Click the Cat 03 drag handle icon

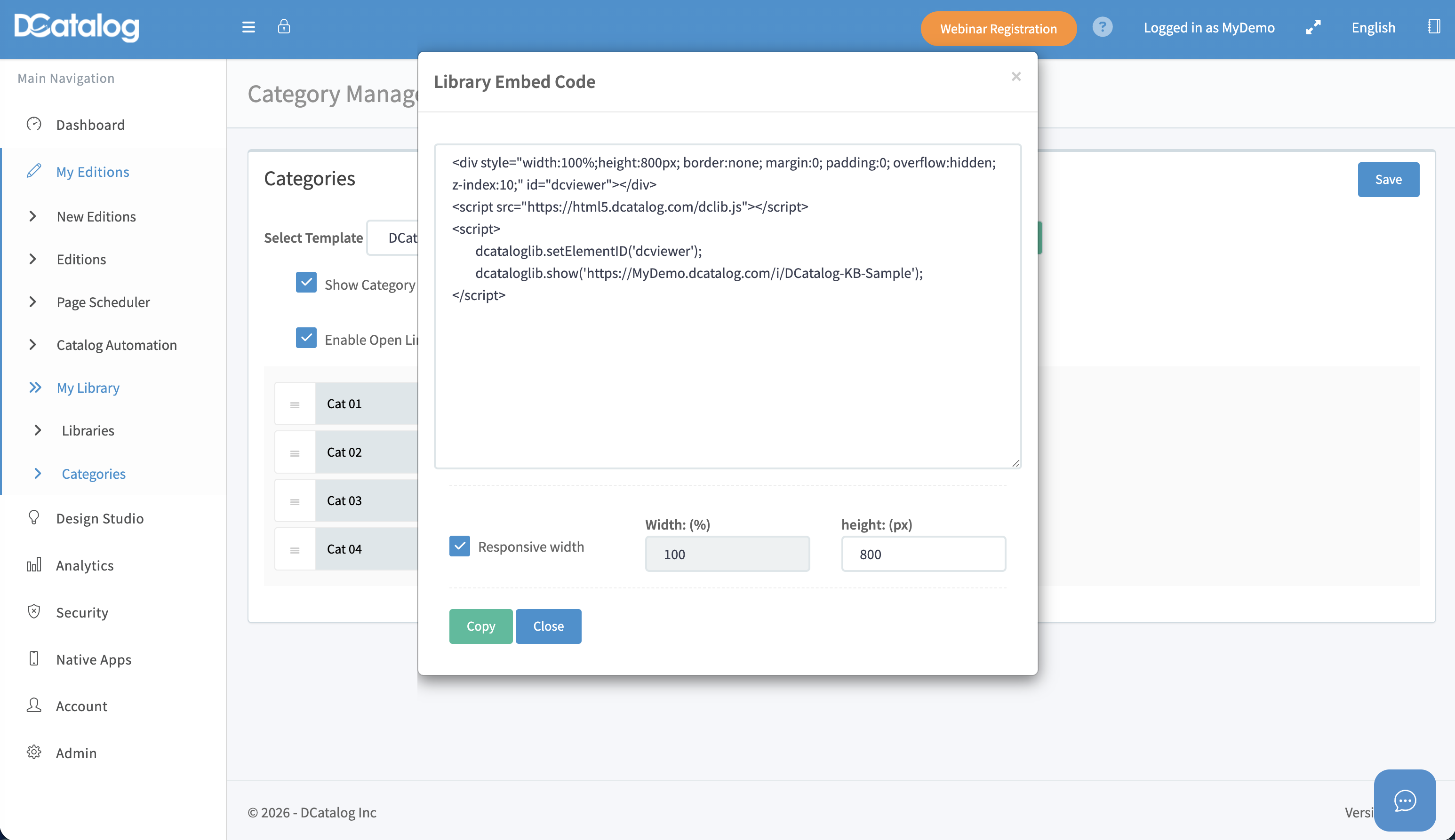295,501
